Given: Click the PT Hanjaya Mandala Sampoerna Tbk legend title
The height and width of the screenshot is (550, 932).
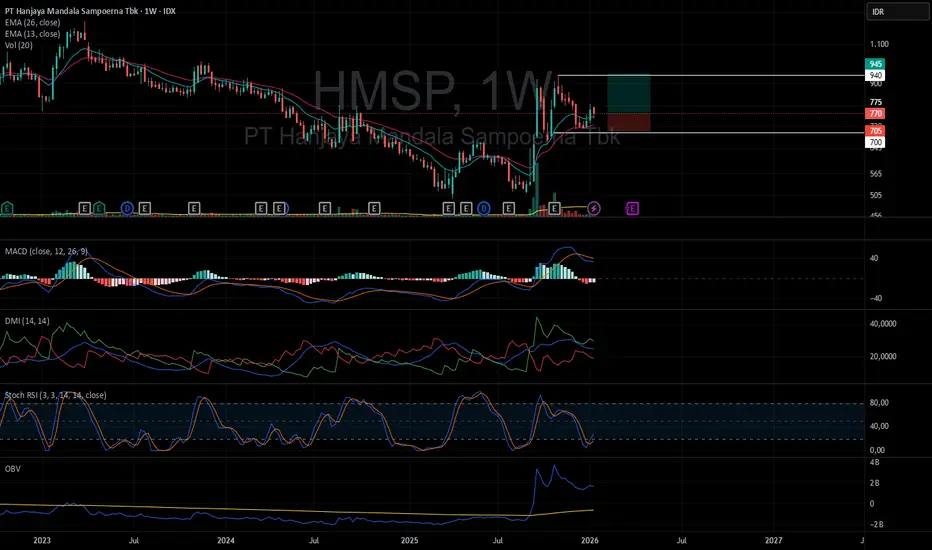Looking at the screenshot, I should (x=90, y=11).
